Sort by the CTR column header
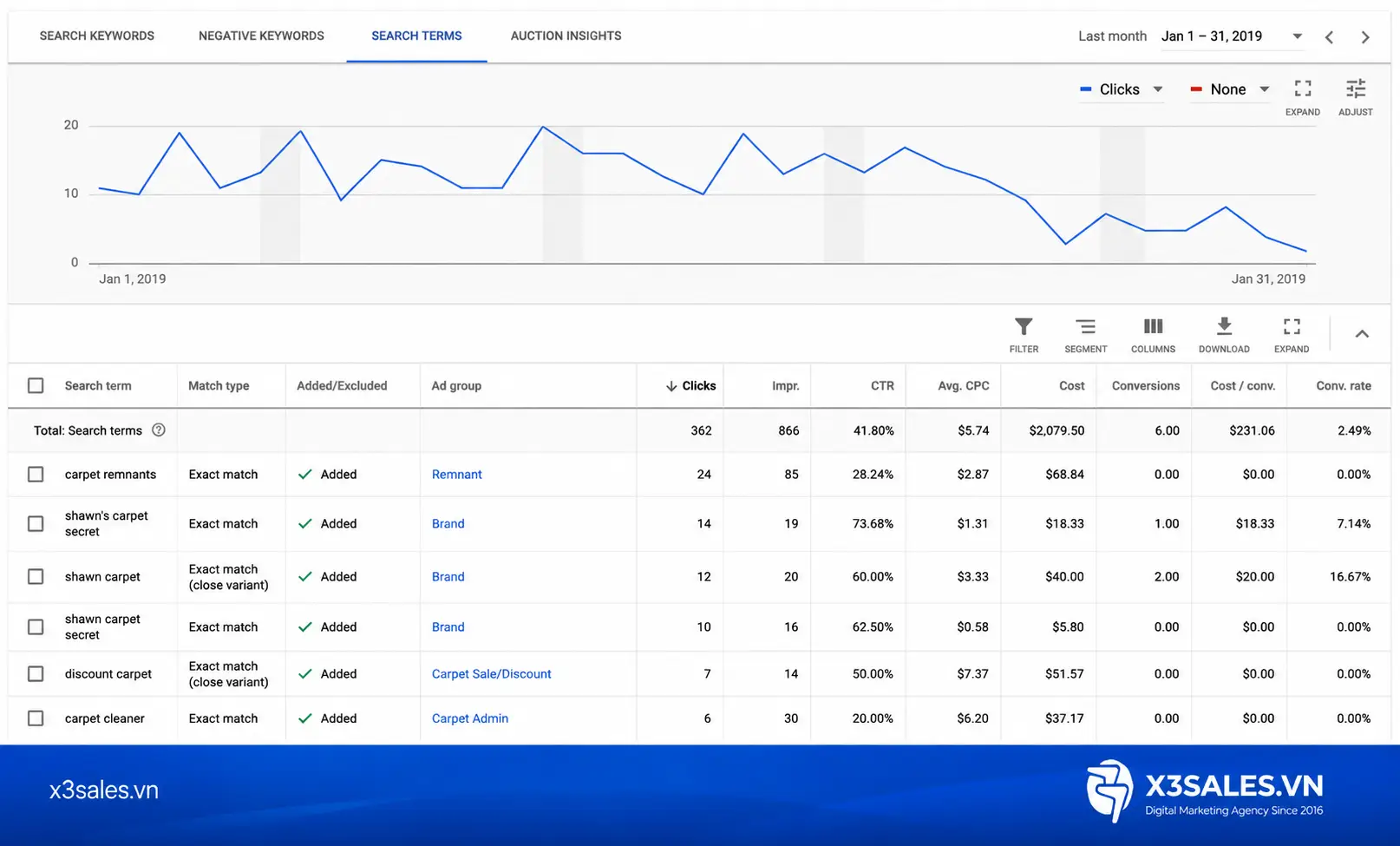1400x846 pixels. point(882,386)
